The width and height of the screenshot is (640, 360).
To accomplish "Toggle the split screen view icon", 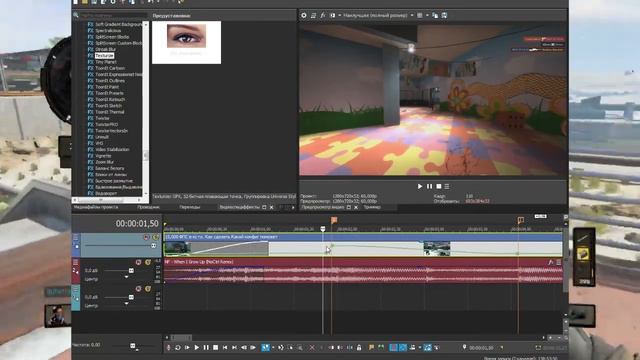I will [x=332, y=15].
